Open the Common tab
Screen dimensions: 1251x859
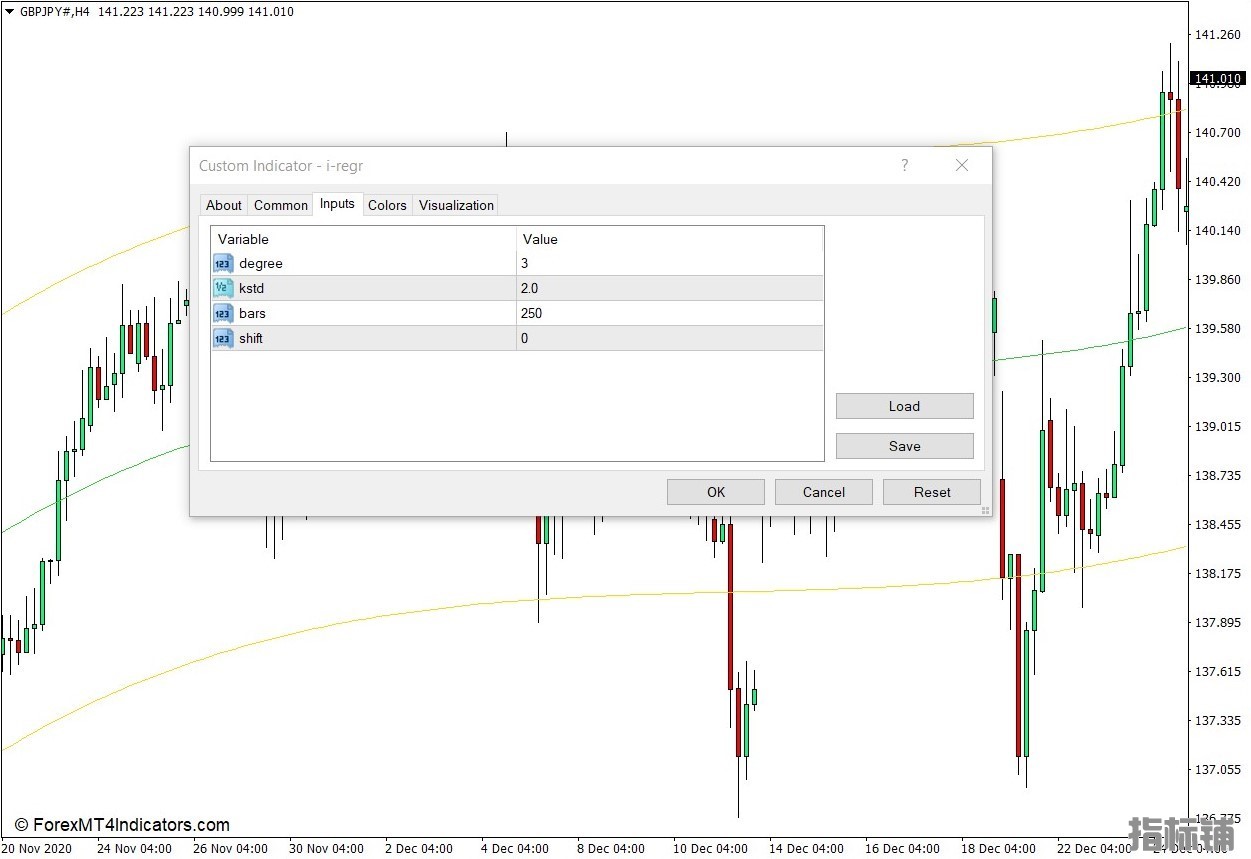[281, 205]
